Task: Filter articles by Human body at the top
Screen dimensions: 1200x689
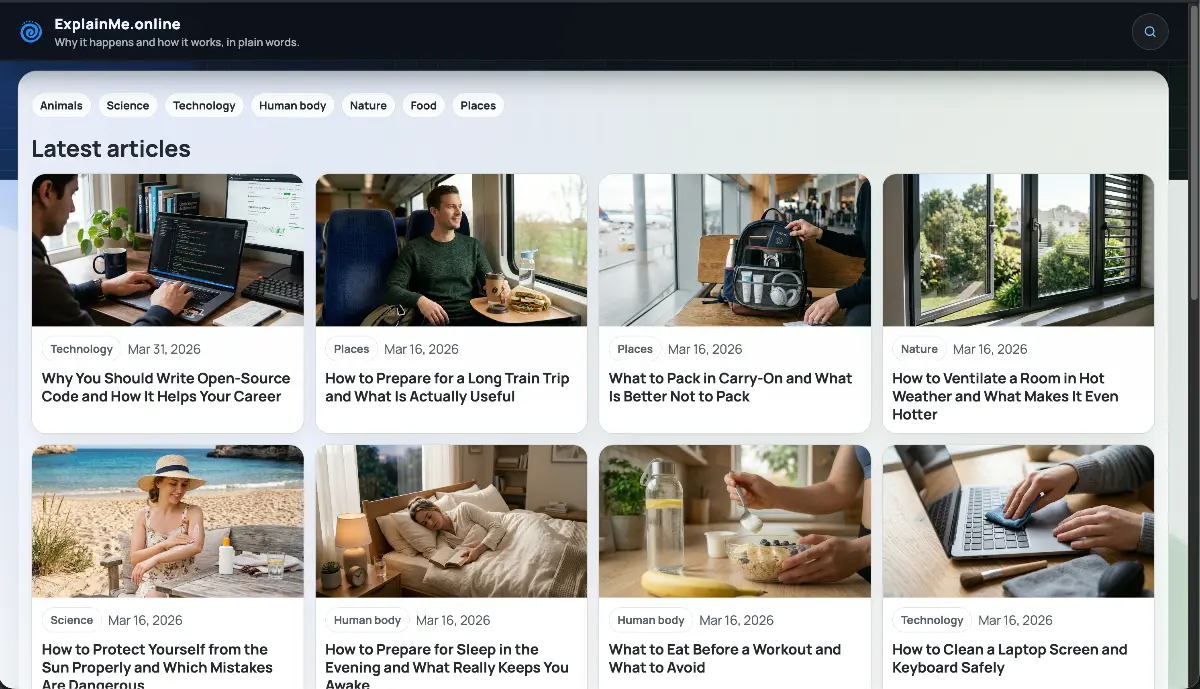Action: tap(292, 106)
